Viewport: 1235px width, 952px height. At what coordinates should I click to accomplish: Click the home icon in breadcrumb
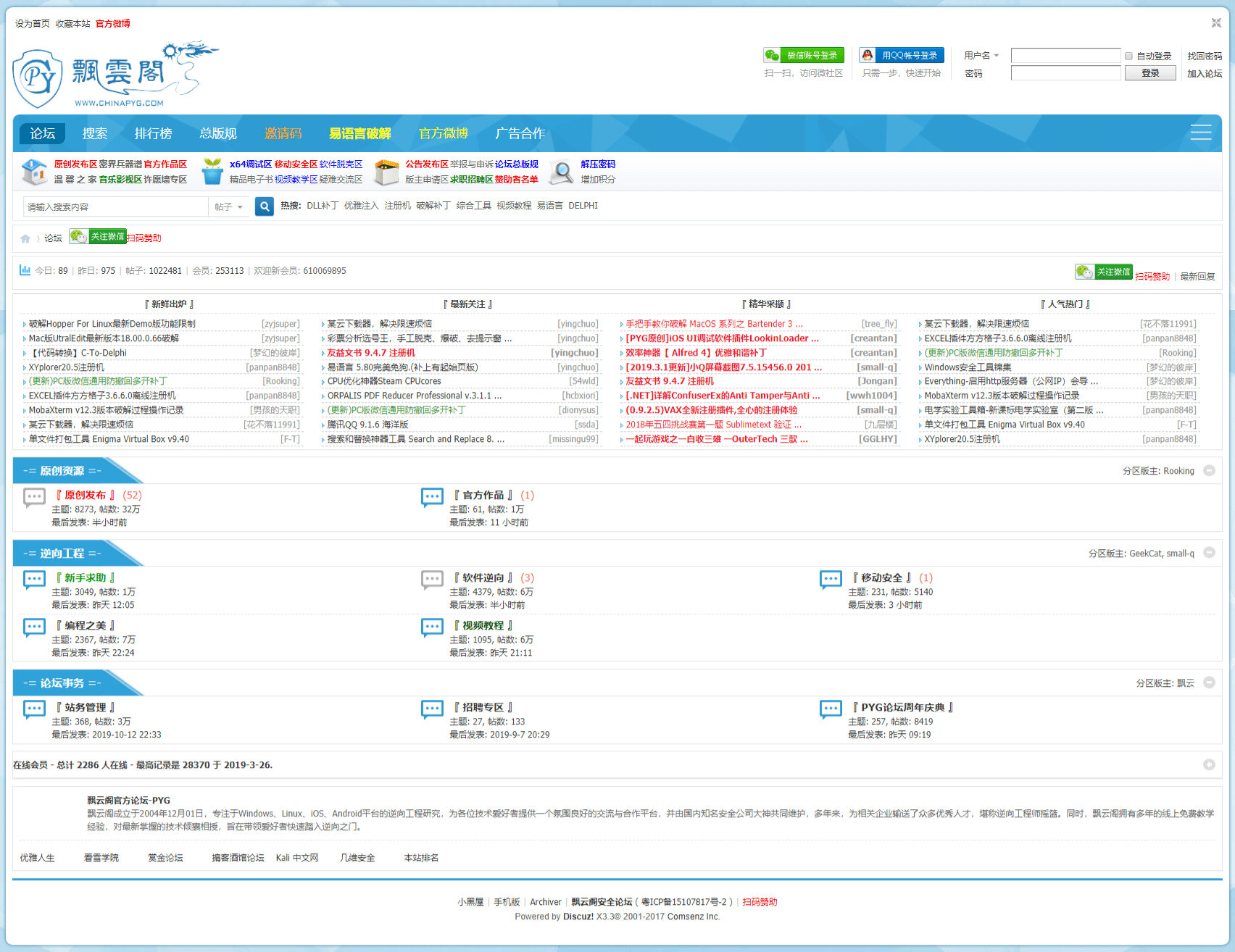pos(25,238)
